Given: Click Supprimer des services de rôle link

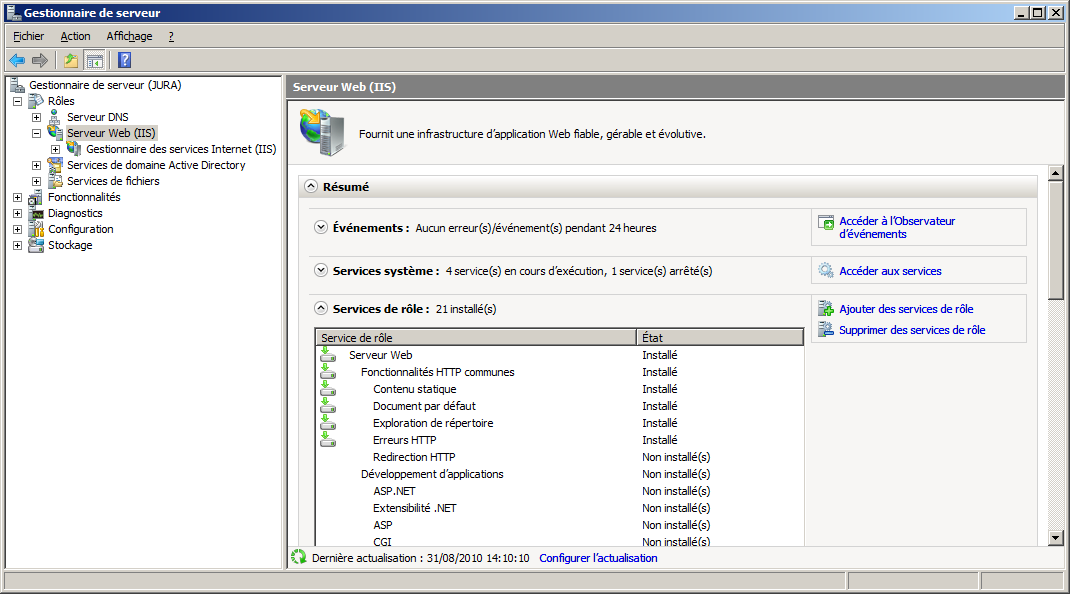Looking at the screenshot, I should (x=911, y=330).
